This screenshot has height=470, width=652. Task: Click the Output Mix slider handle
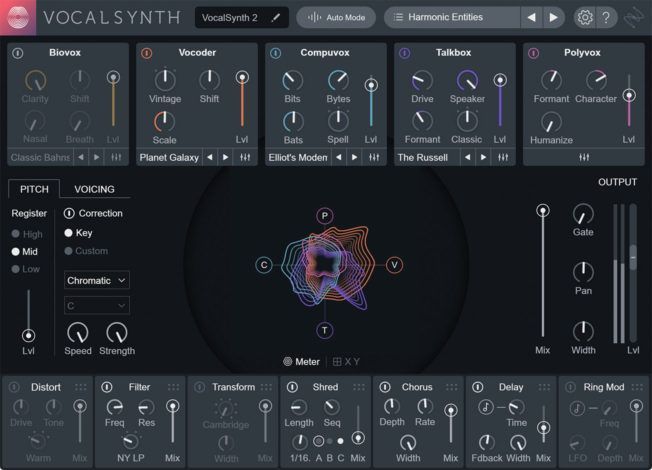[543, 210]
